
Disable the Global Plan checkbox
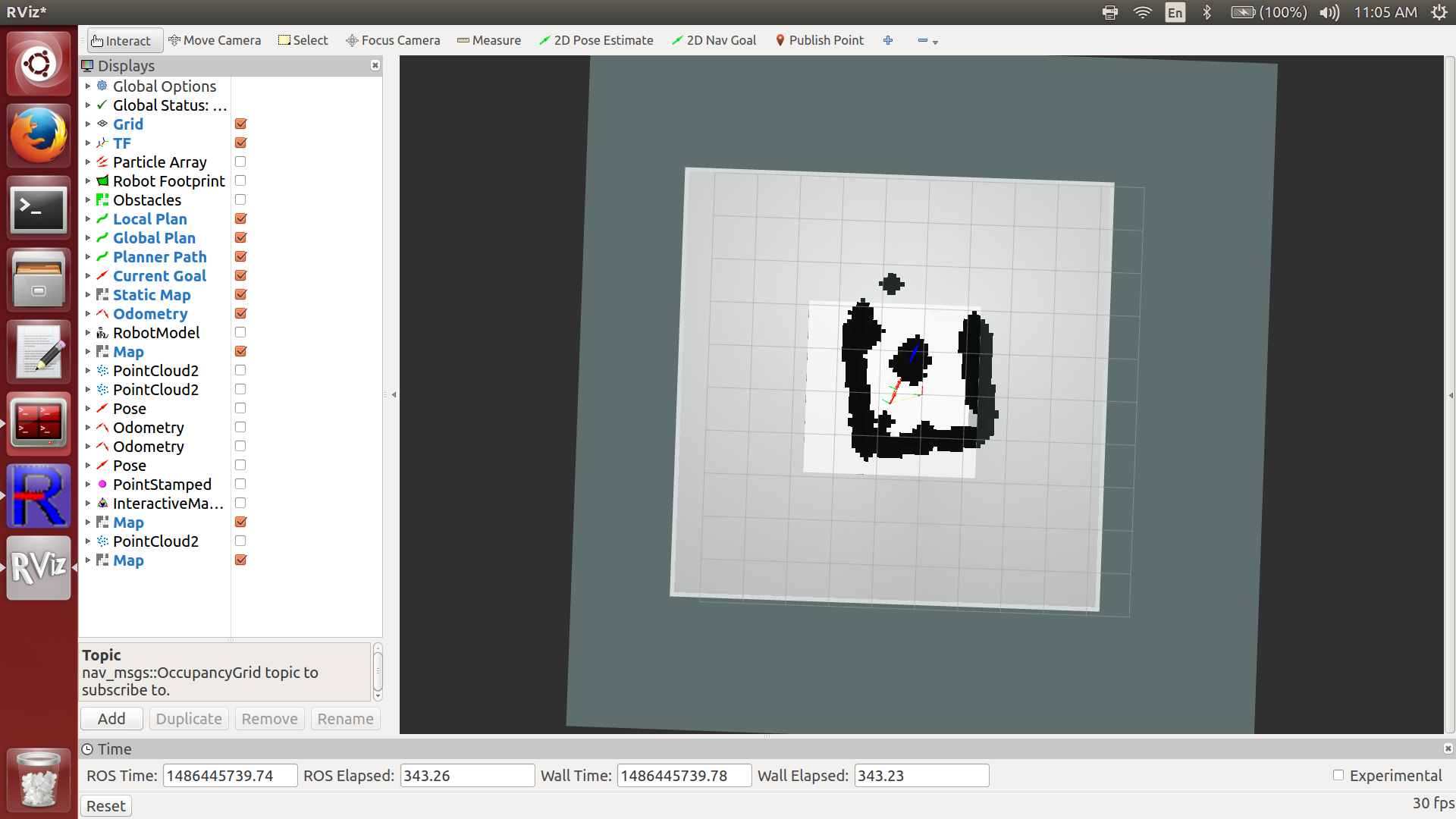pyautogui.click(x=240, y=238)
